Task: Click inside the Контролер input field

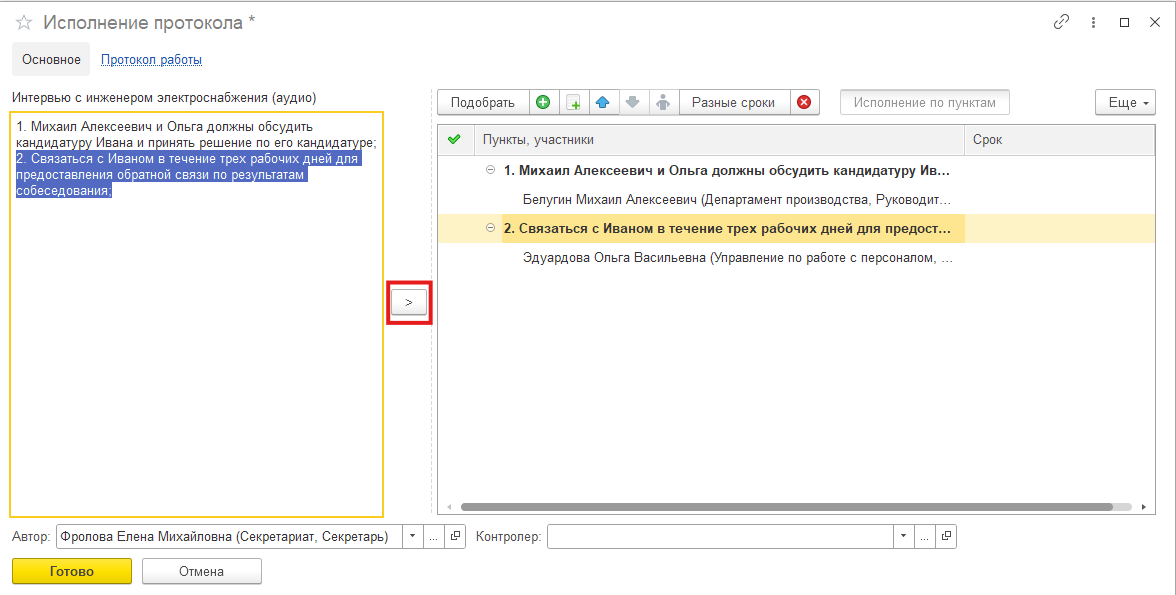Action: [720, 536]
